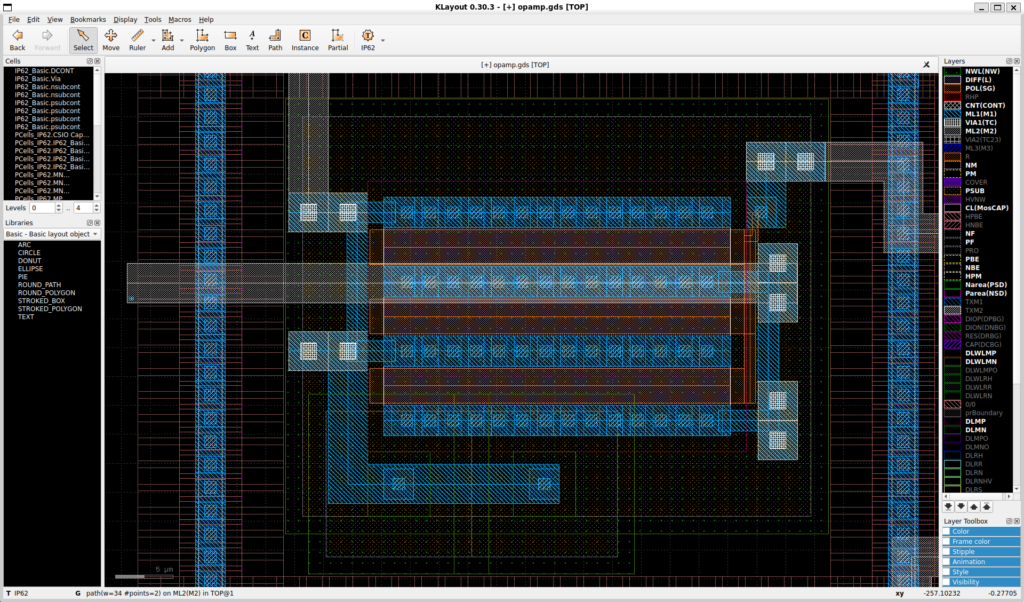
Task: Open the Macros menu
Action: click(180, 19)
